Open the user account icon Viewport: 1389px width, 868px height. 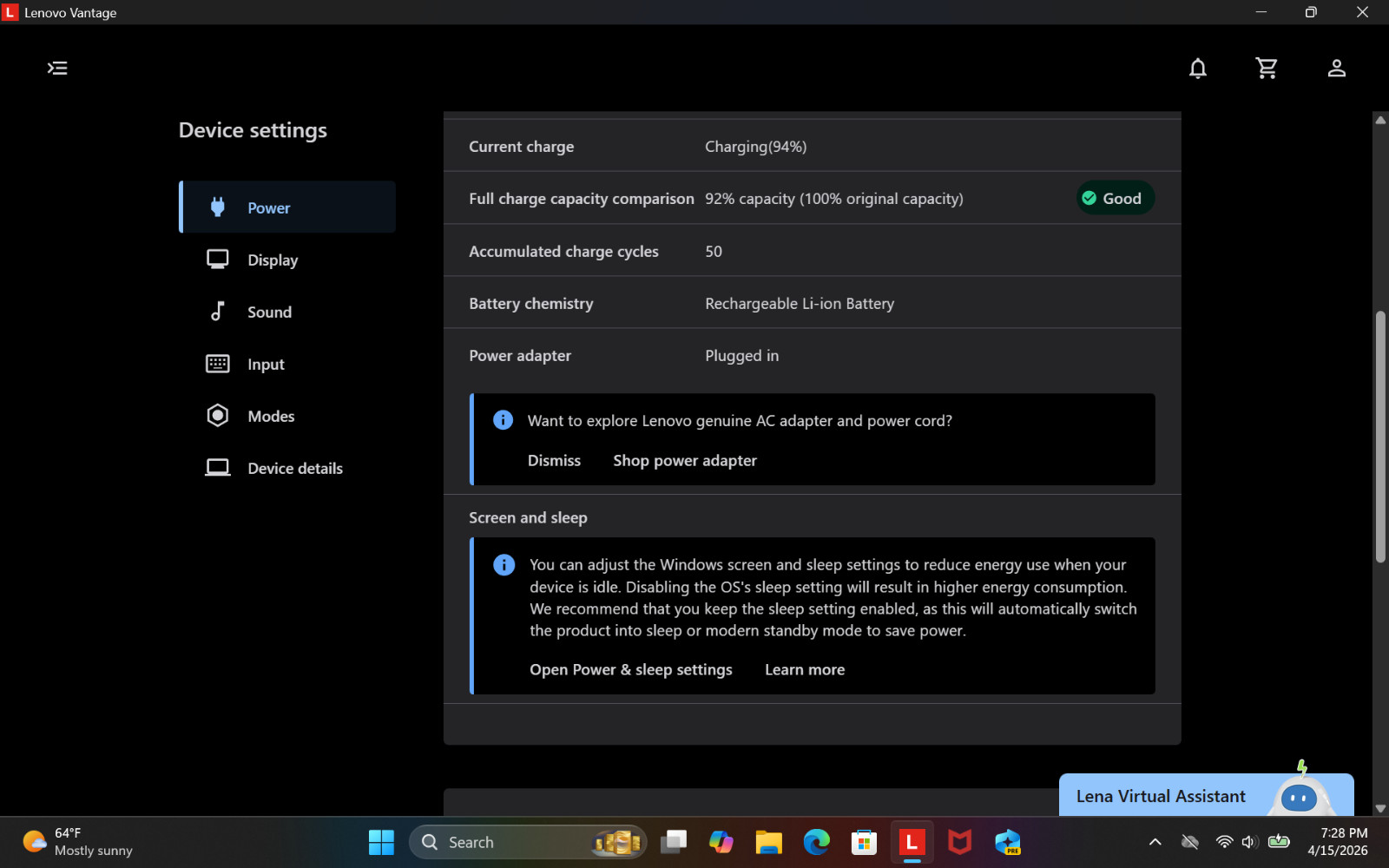point(1337,68)
